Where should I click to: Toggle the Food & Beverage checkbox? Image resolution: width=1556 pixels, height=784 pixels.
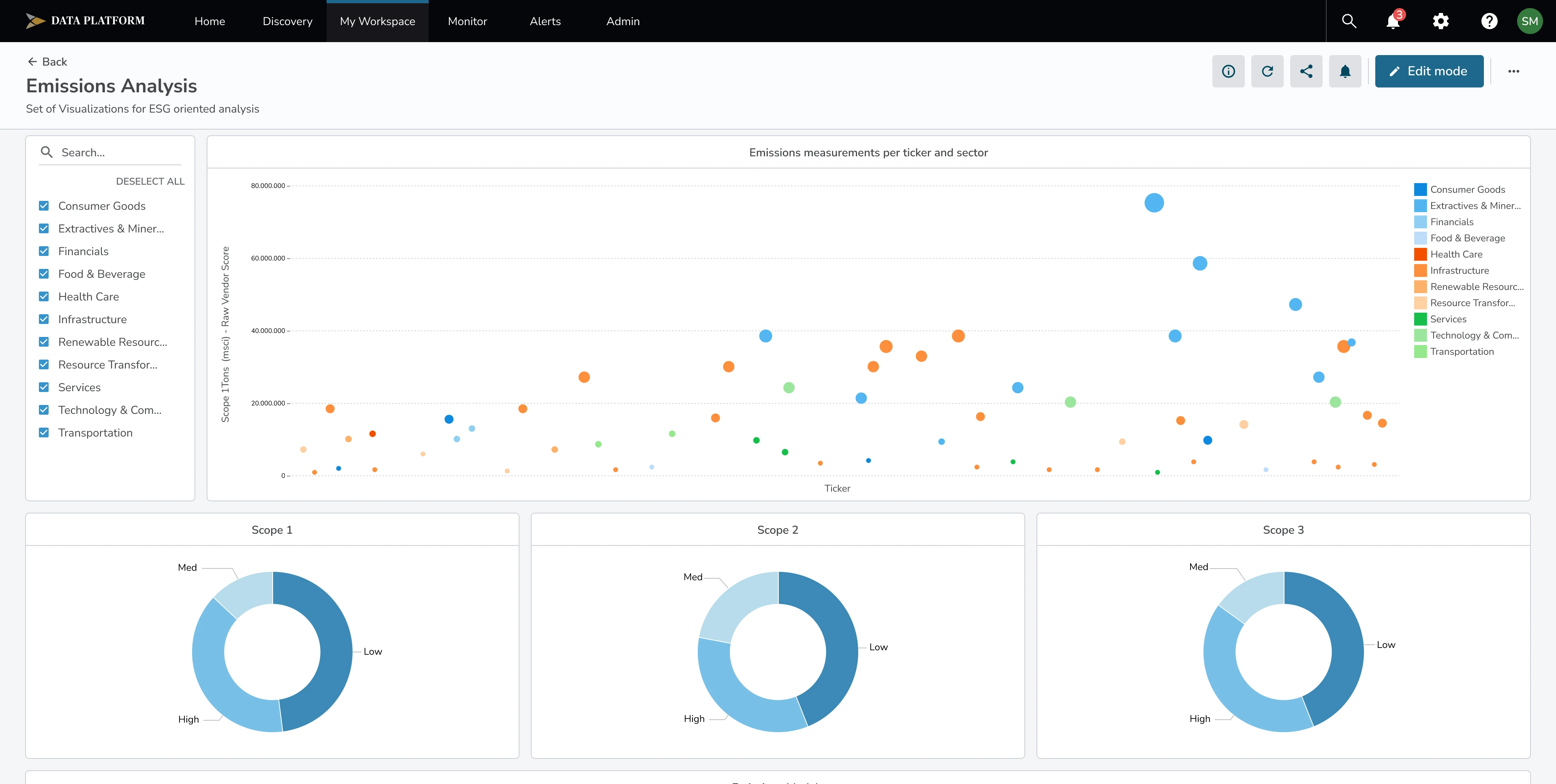43,274
